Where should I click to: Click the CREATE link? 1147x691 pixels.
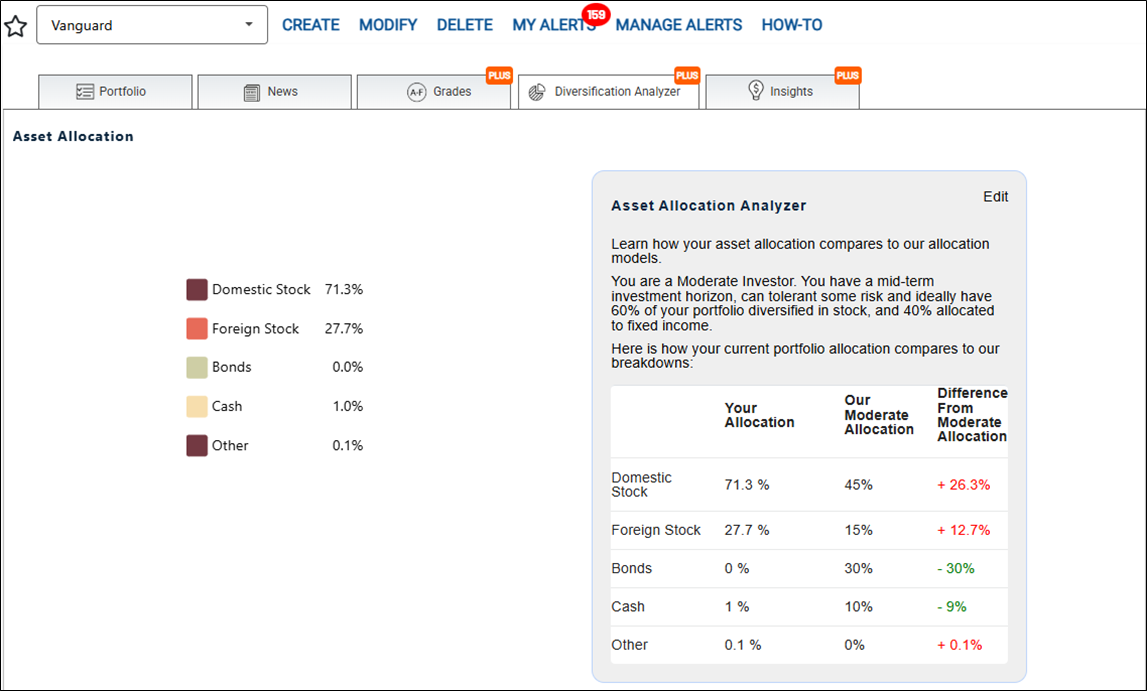(x=311, y=25)
